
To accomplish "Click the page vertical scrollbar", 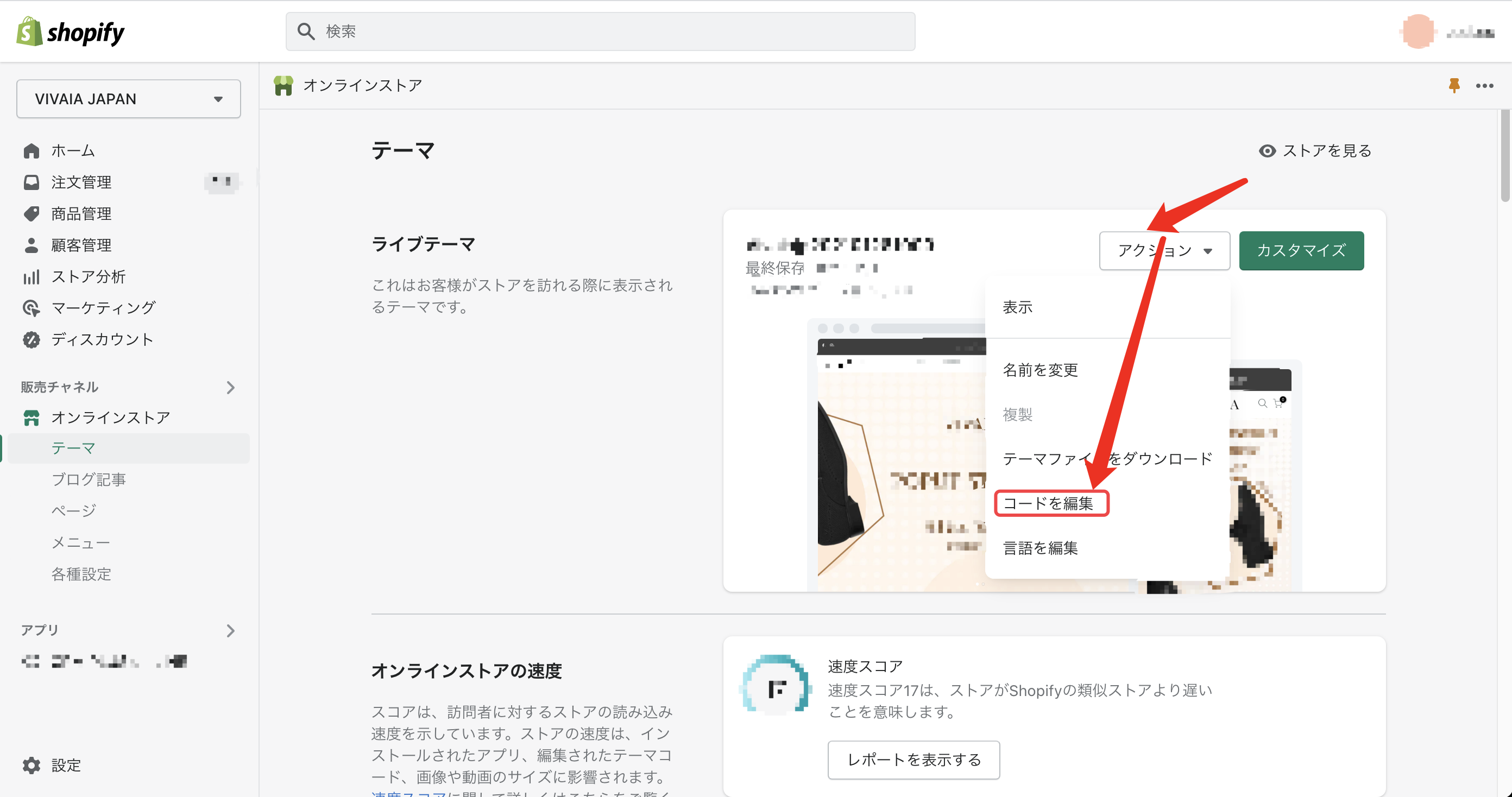I will point(1505,155).
